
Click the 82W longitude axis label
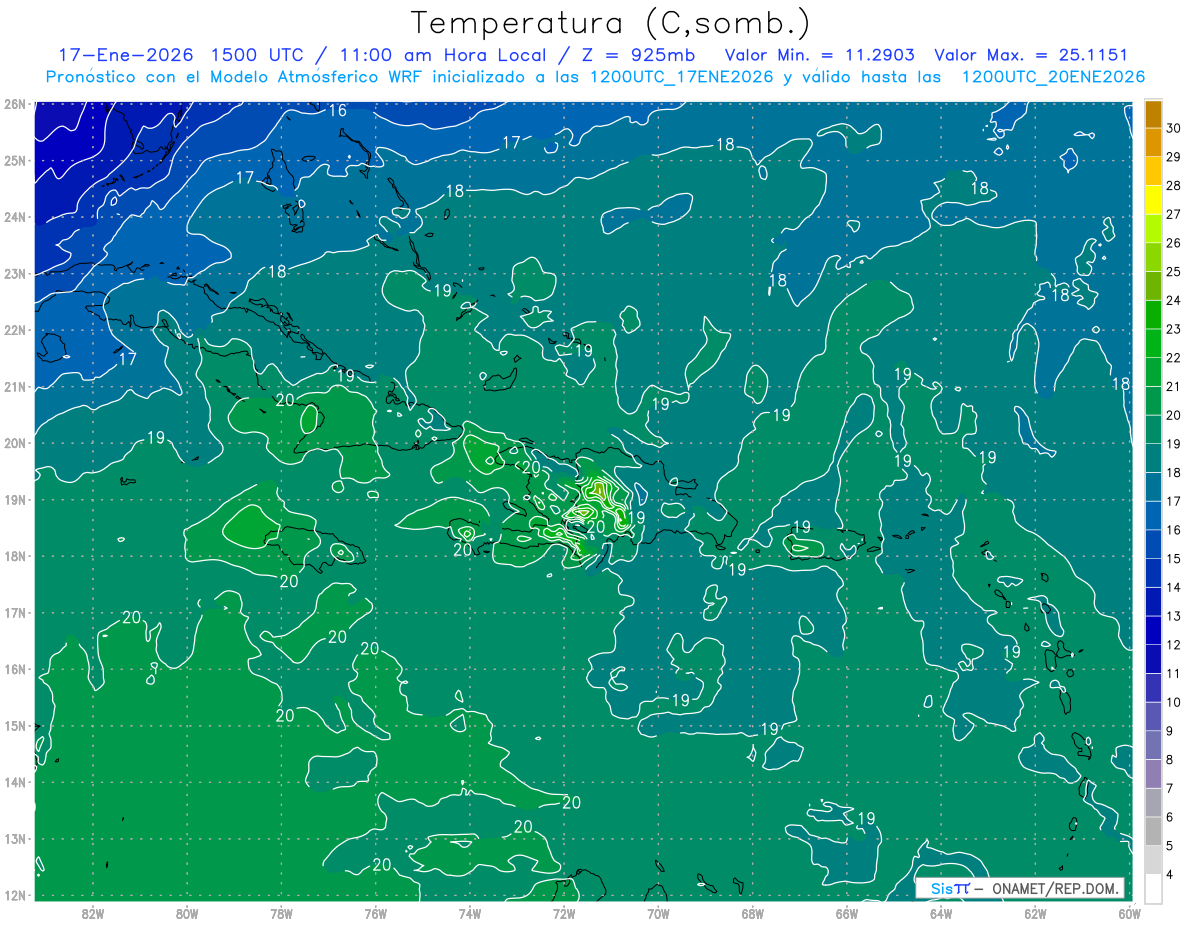(x=92, y=912)
